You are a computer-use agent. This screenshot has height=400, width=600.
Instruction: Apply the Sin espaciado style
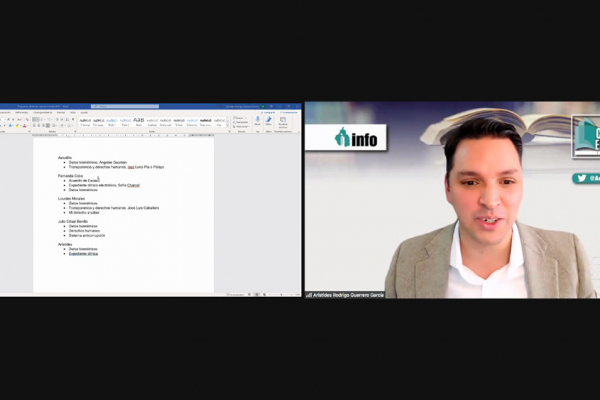click(x=98, y=122)
